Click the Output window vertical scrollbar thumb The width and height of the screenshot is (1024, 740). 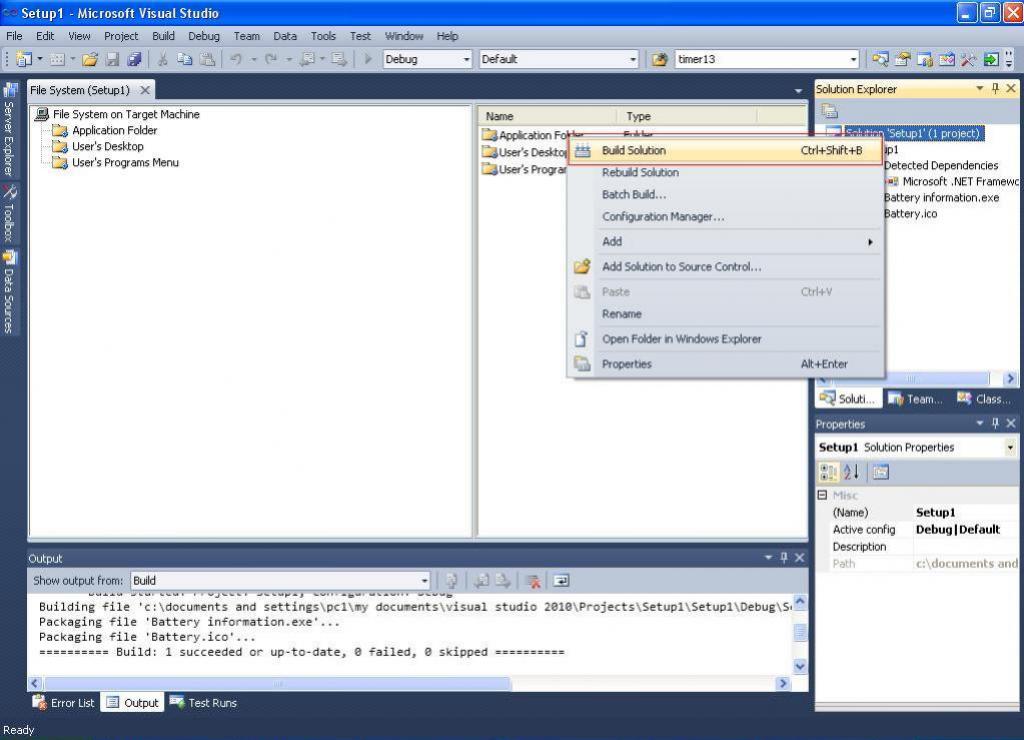[800, 632]
